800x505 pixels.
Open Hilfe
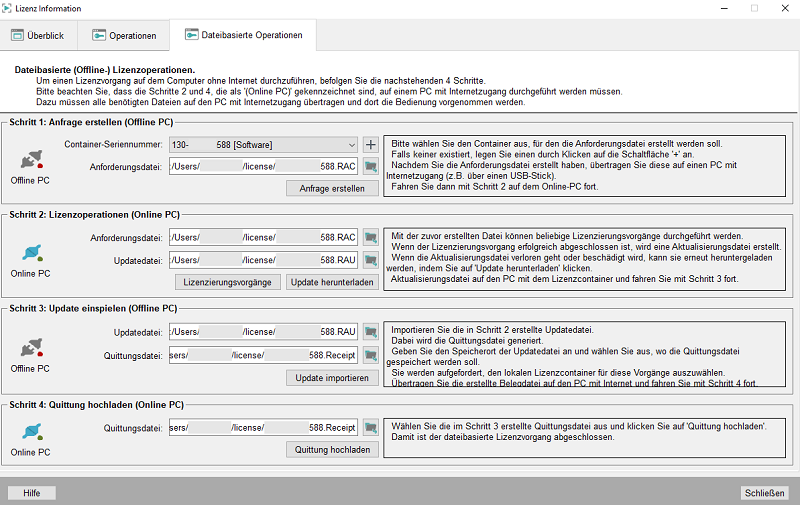tap(32, 493)
